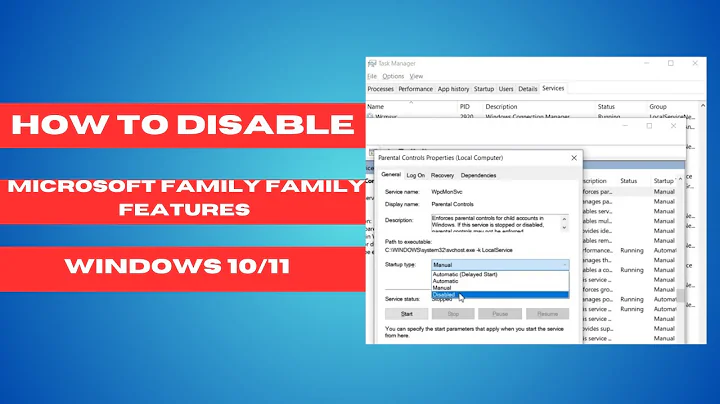720x404 pixels.
Task: Open the Options menu in Task Manager
Action: [x=393, y=76]
